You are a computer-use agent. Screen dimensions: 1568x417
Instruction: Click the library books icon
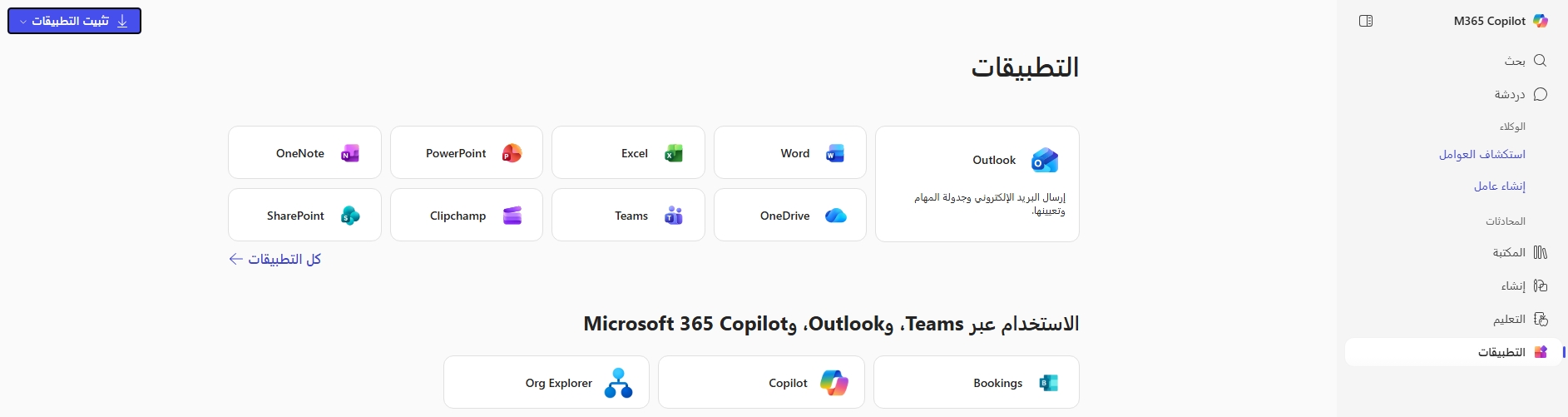(1540, 252)
